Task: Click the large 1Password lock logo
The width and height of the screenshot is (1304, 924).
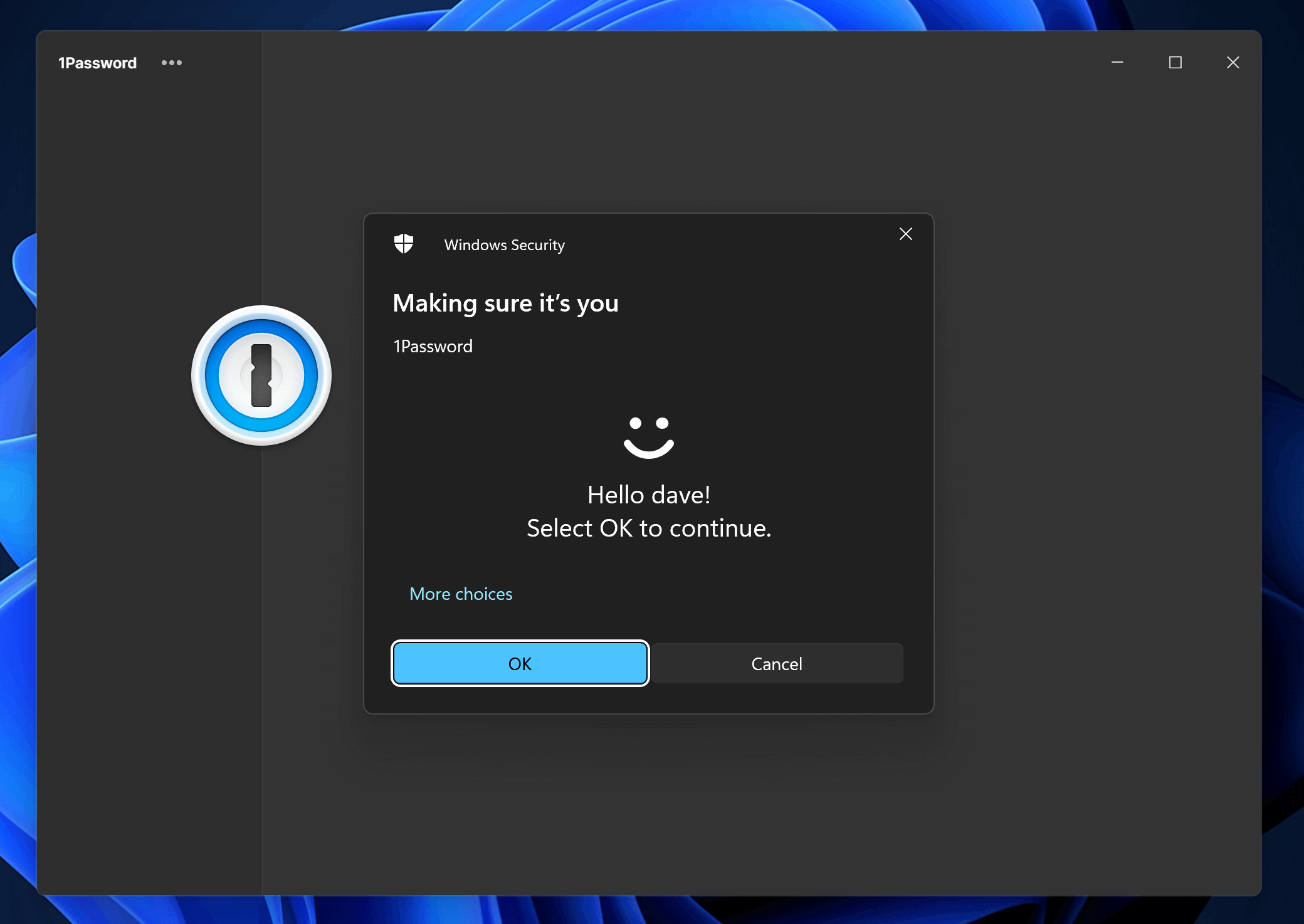Action: coord(263,374)
